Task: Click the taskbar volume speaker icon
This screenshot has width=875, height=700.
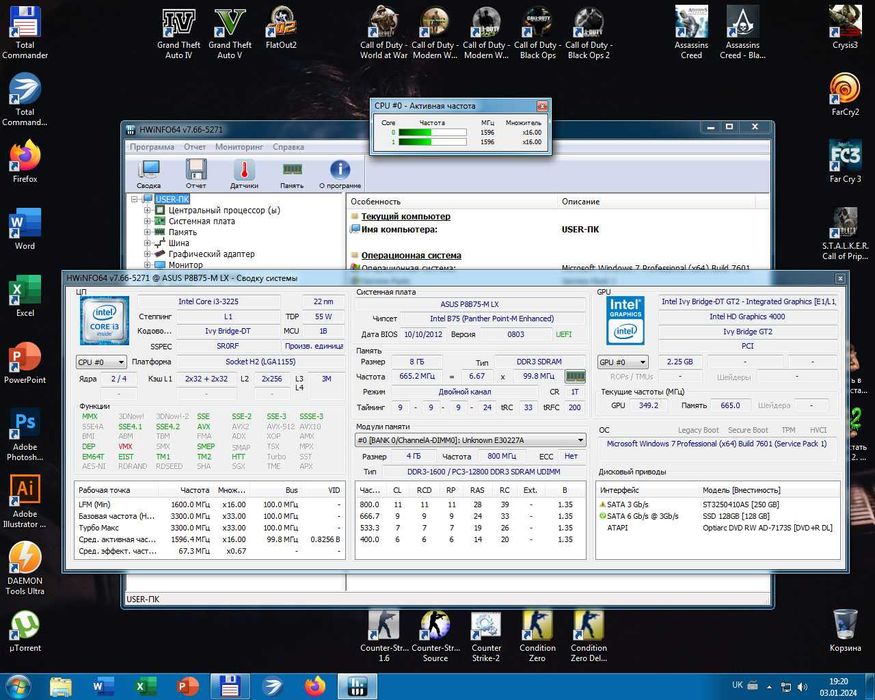Action: coord(802,687)
